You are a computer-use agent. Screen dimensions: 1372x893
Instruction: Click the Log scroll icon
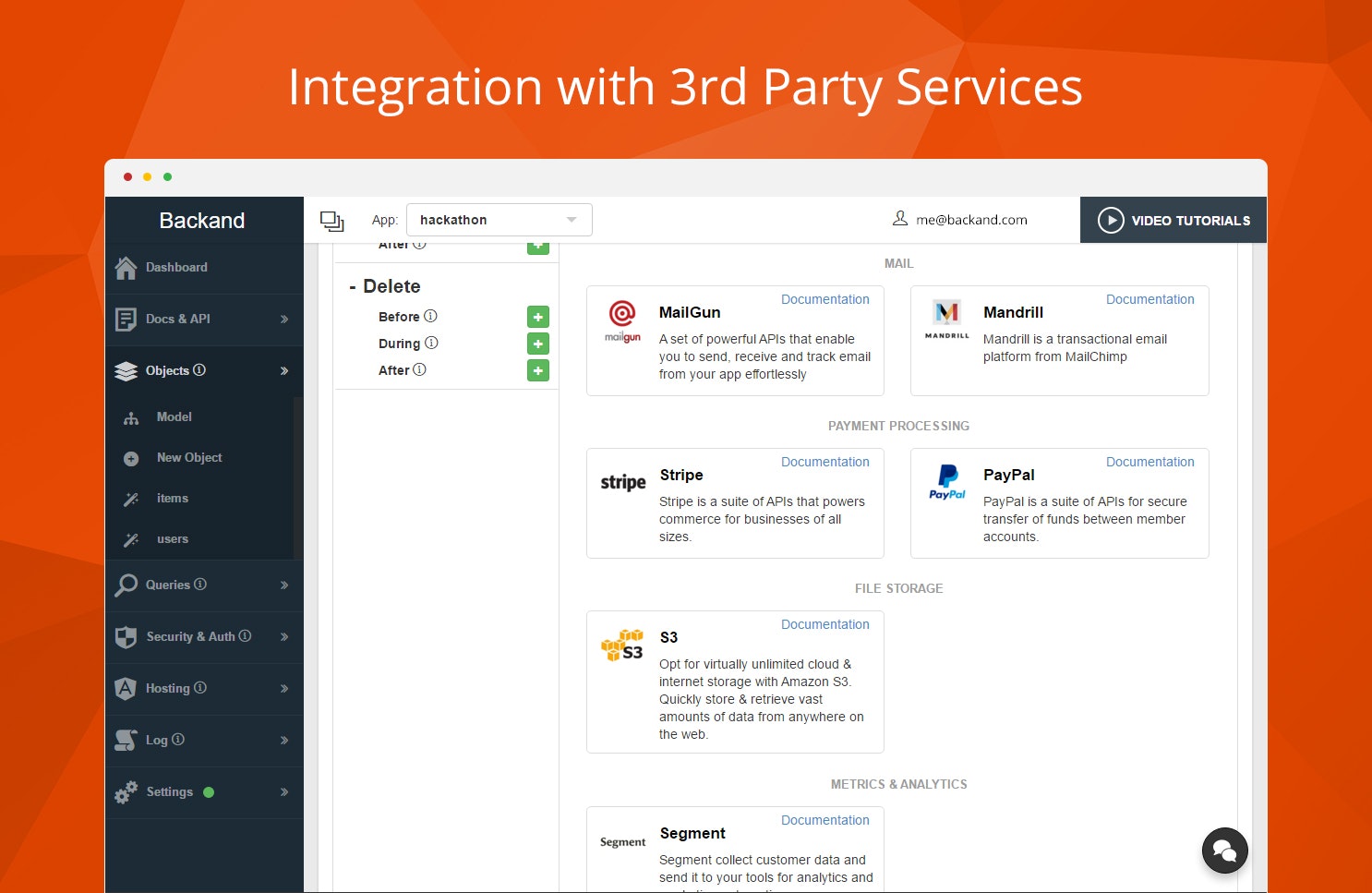(126, 741)
